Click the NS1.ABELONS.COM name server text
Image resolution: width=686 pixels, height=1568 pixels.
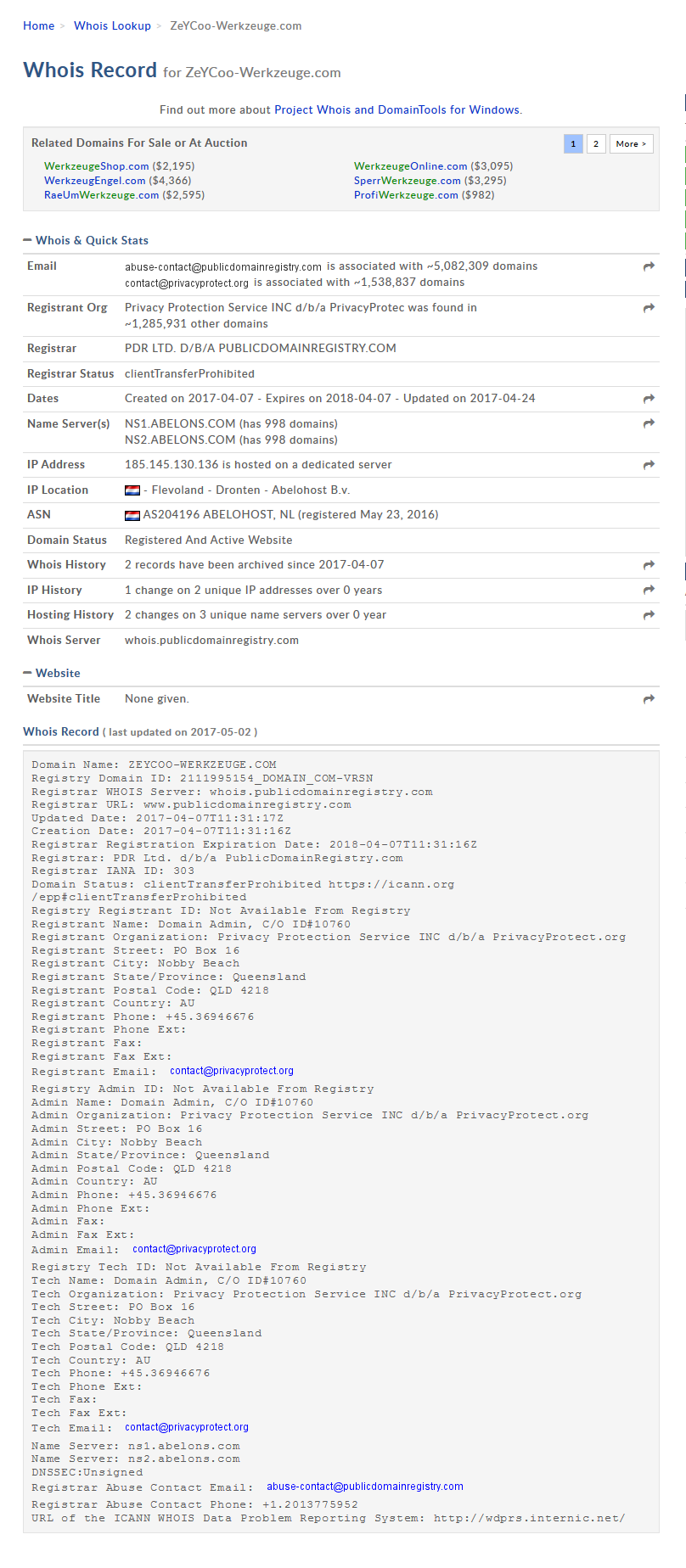pos(180,424)
